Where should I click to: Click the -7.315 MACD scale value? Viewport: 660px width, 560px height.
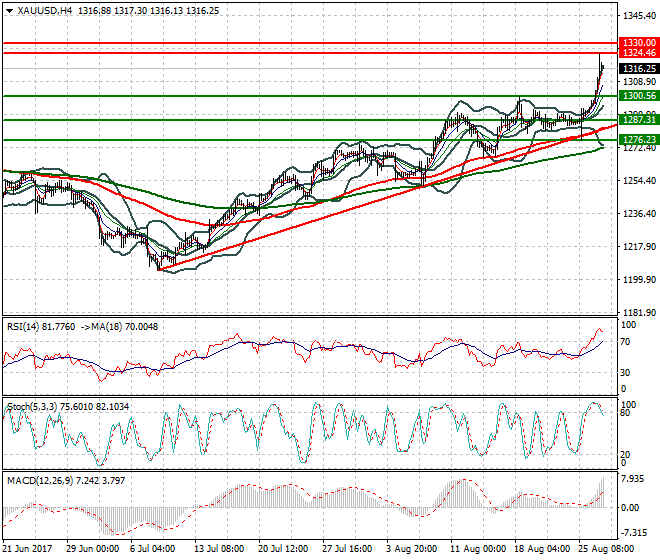pos(634,533)
